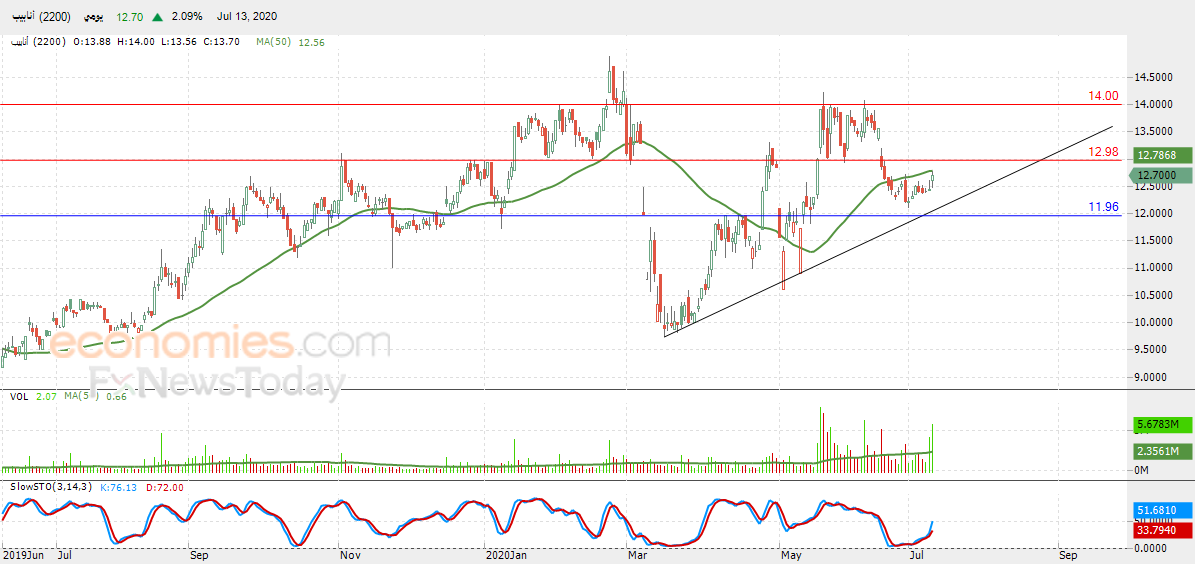Viewport: 1195px width, 564px height.
Task: Click the 2.3561M volume average tag
Action: click(1160, 452)
